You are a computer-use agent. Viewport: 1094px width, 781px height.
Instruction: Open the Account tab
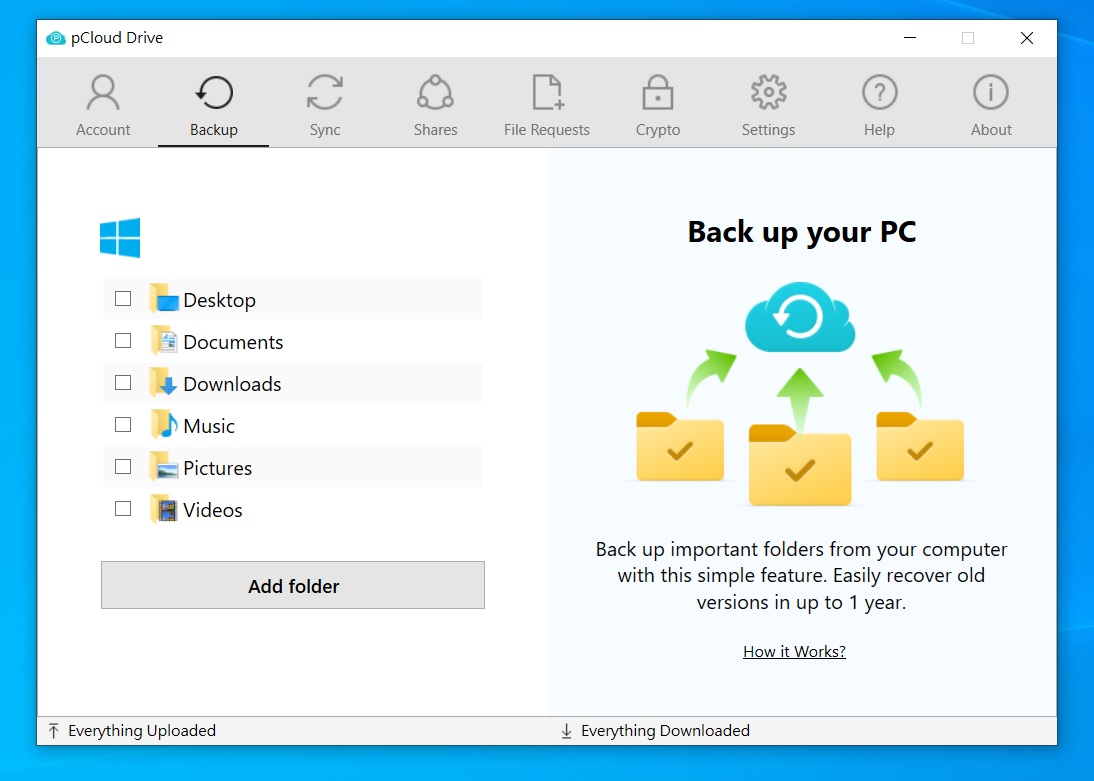click(103, 105)
